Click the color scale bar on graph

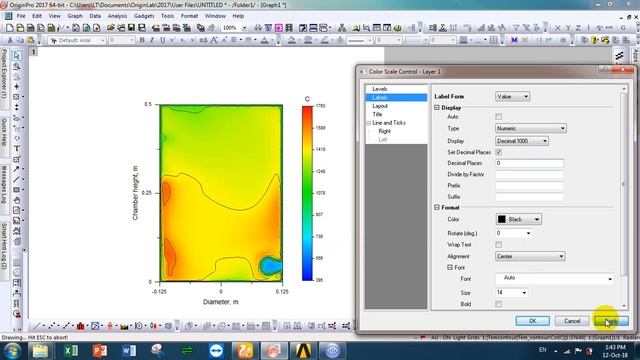(x=307, y=193)
